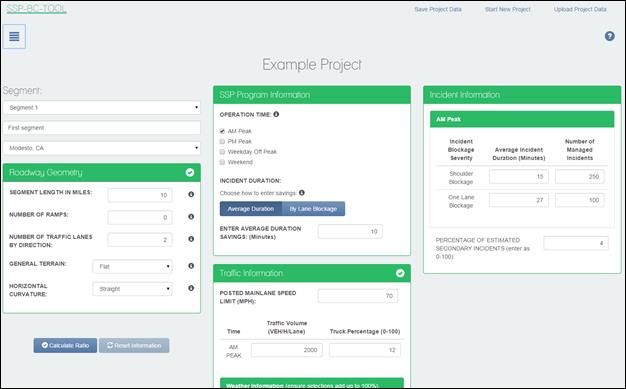
Task: Show info for Number of Traffic Lanes
Action: point(191,239)
